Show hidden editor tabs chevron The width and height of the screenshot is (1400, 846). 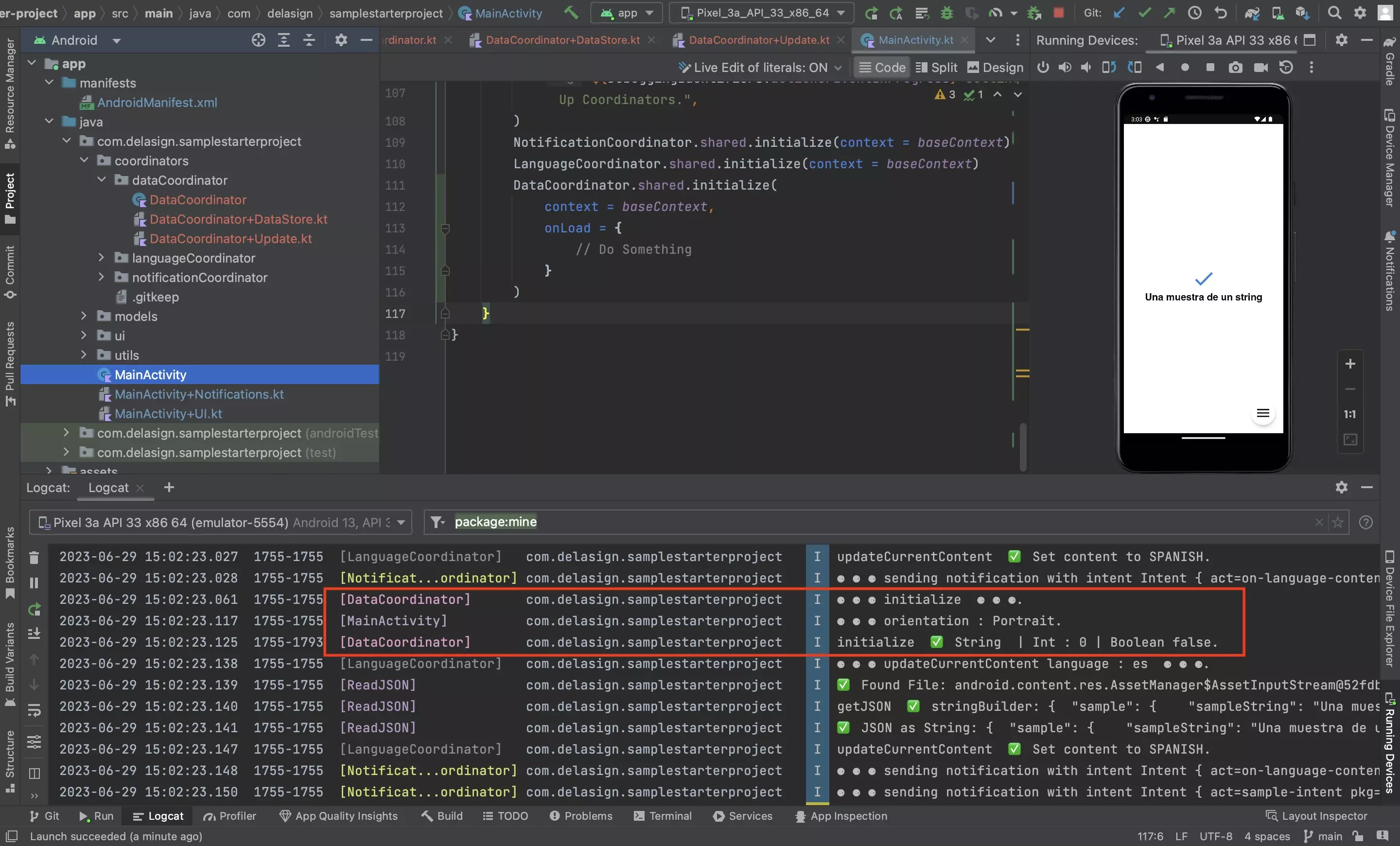click(990, 40)
